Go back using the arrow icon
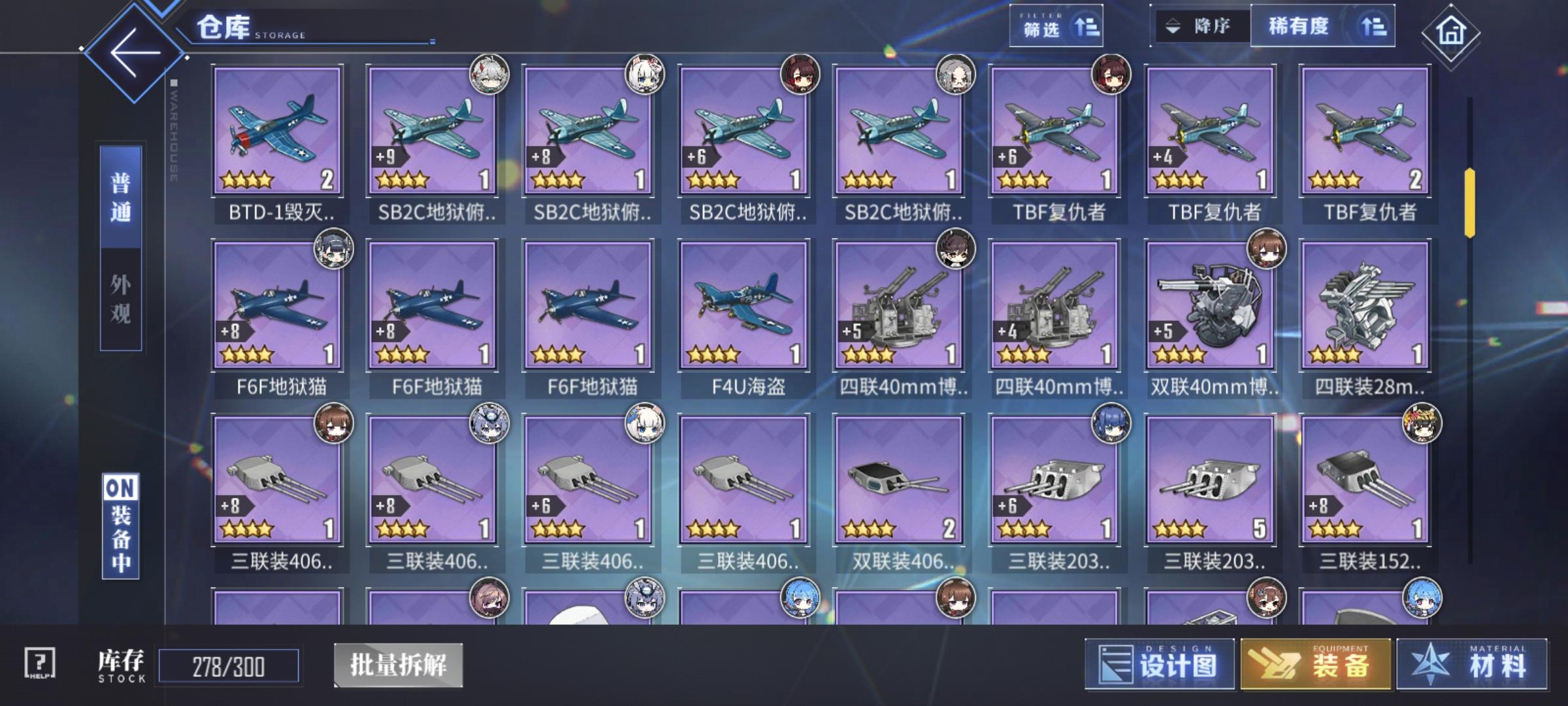1568x706 pixels. click(x=135, y=52)
